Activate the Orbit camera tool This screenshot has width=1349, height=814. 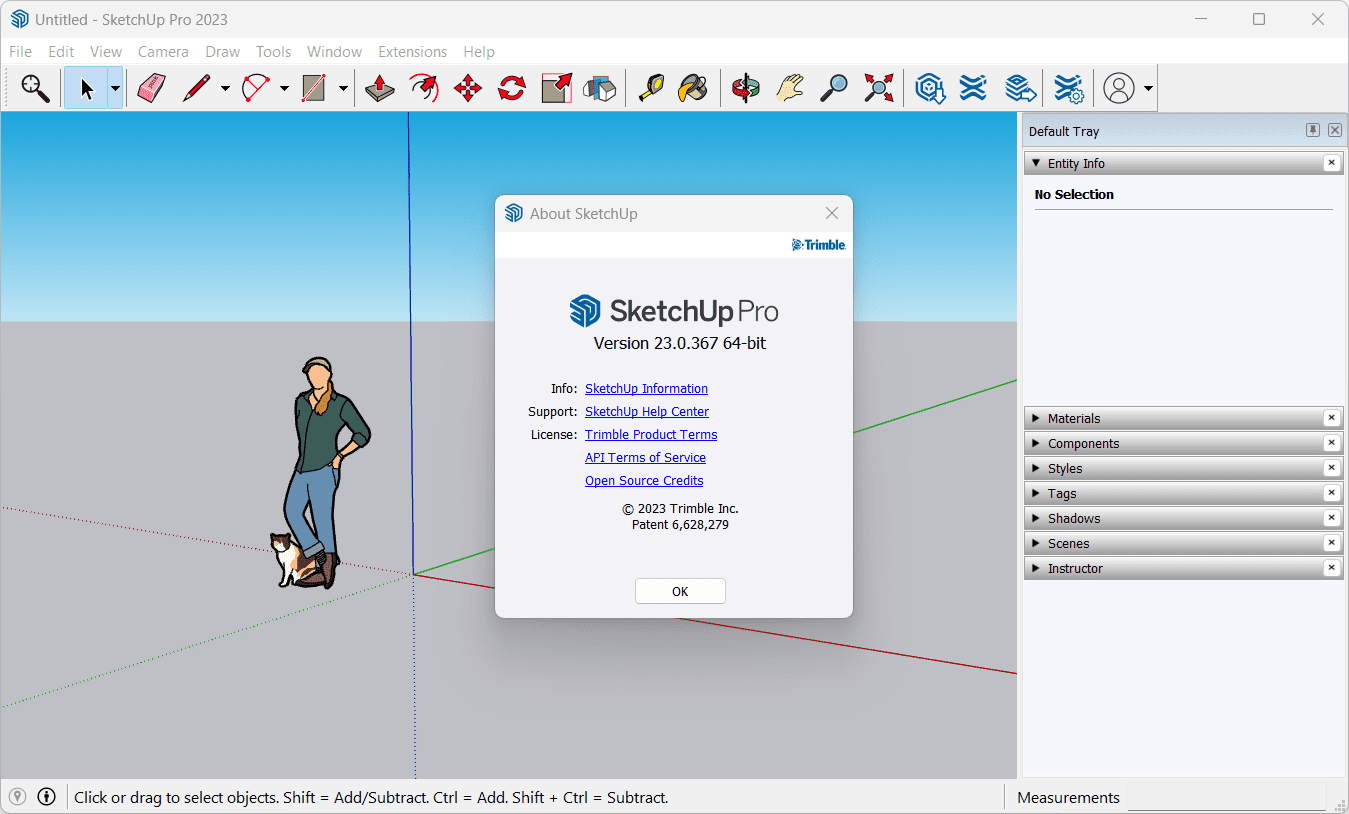[745, 89]
